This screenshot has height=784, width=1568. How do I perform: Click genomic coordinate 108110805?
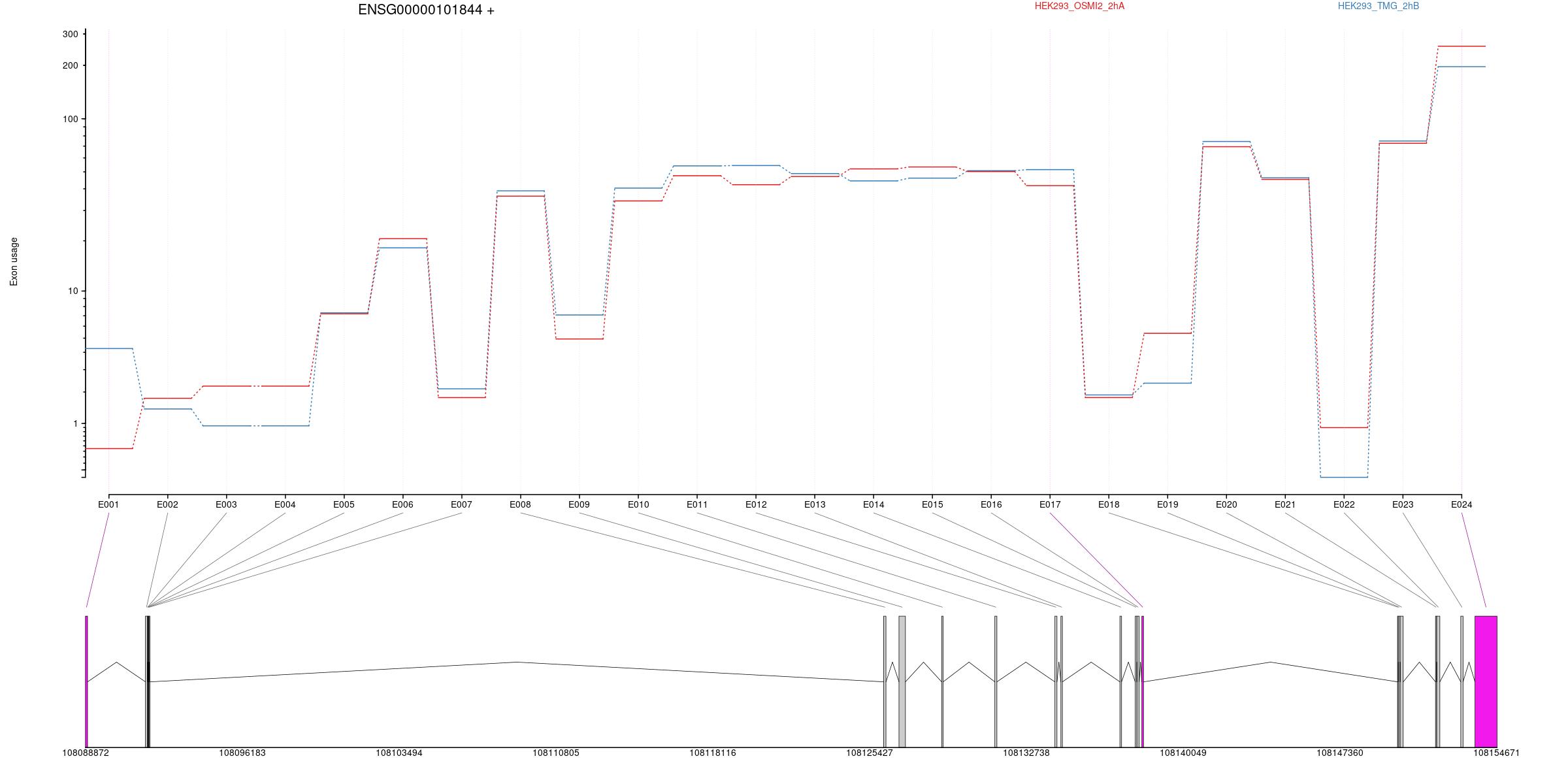pos(556,753)
